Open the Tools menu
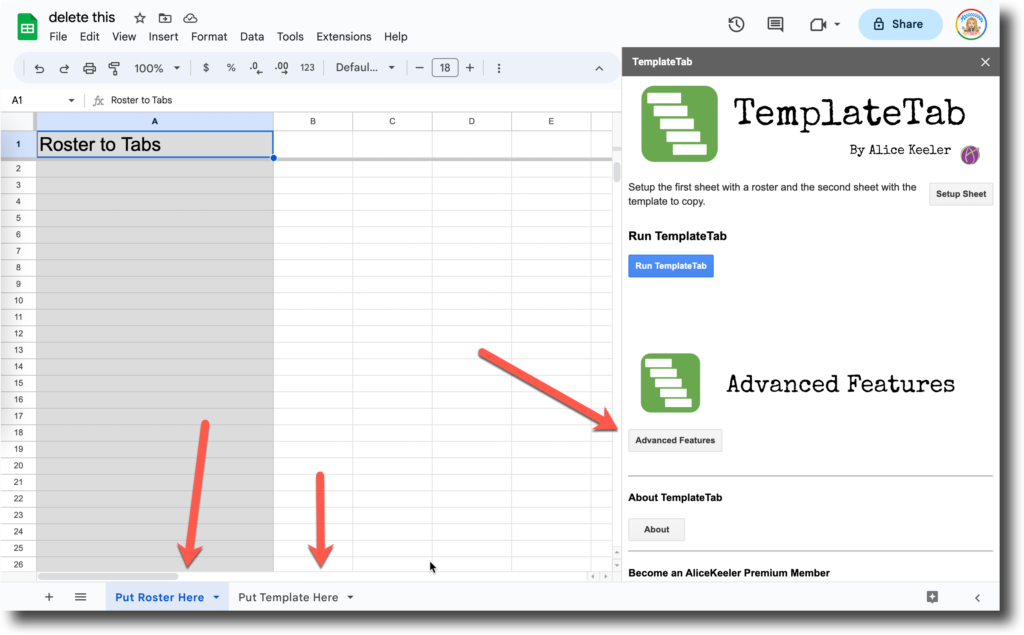The image size is (1024, 635). (x=290, y=37)
